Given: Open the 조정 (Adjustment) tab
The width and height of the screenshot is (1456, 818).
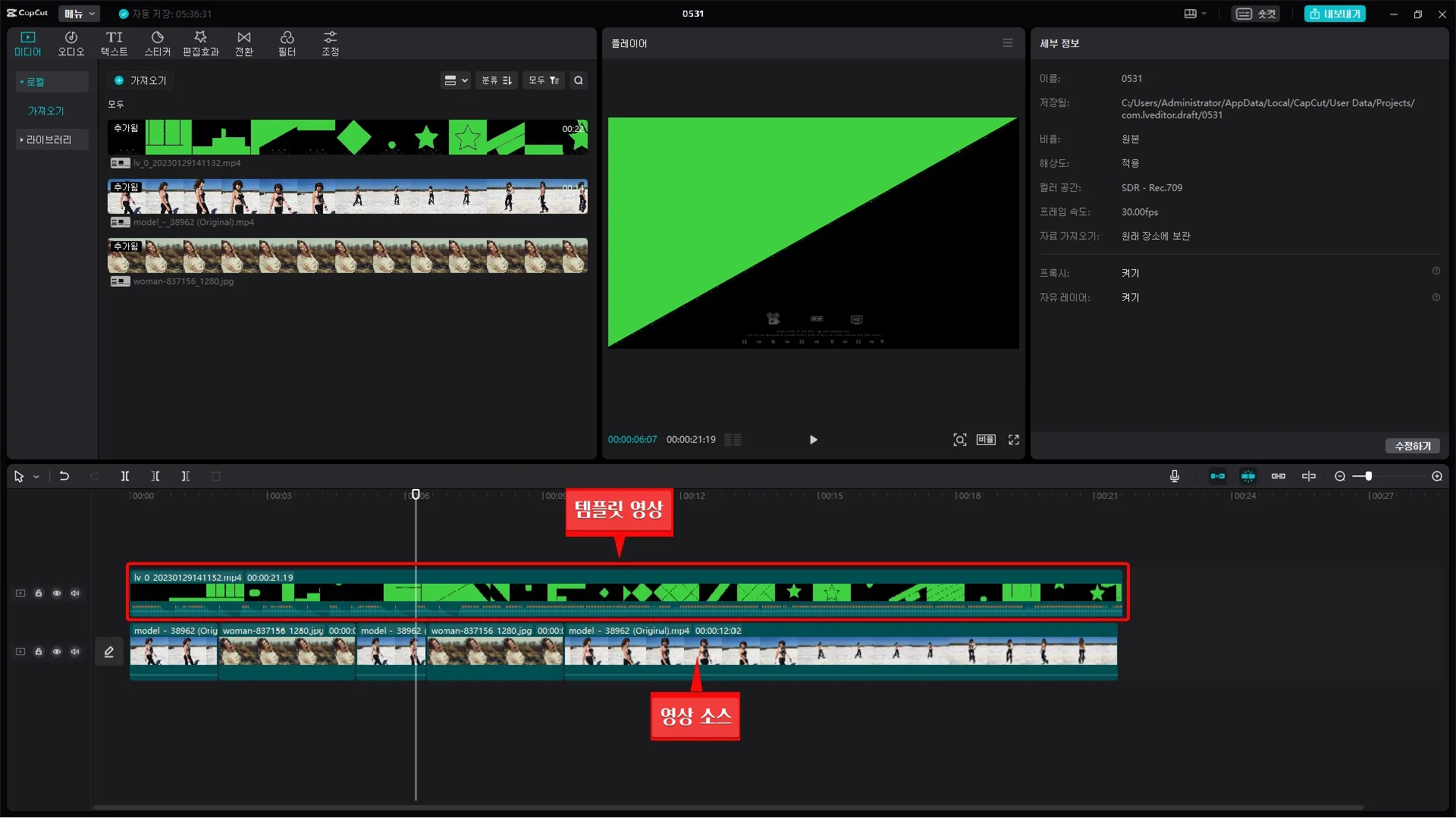Looking at the screenshot, I should (331, 44).
